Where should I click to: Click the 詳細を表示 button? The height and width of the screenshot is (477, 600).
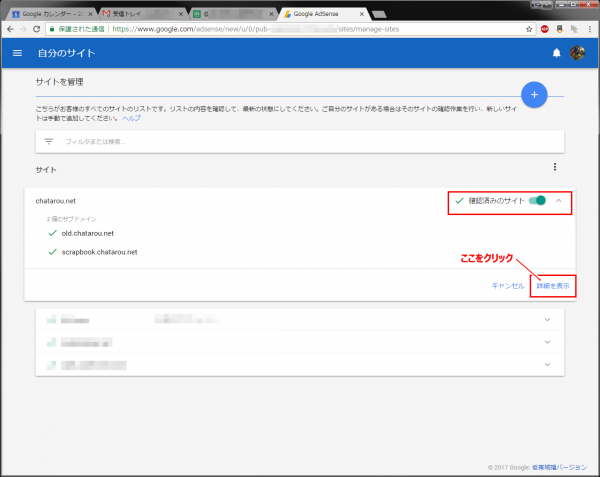553,286
